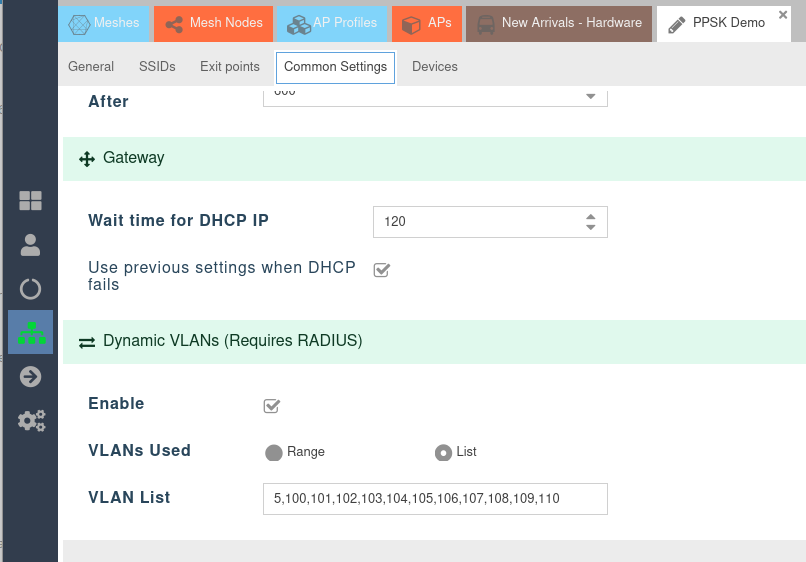
Task: Click into the VLAN List text field
Action: coord(435,499)
